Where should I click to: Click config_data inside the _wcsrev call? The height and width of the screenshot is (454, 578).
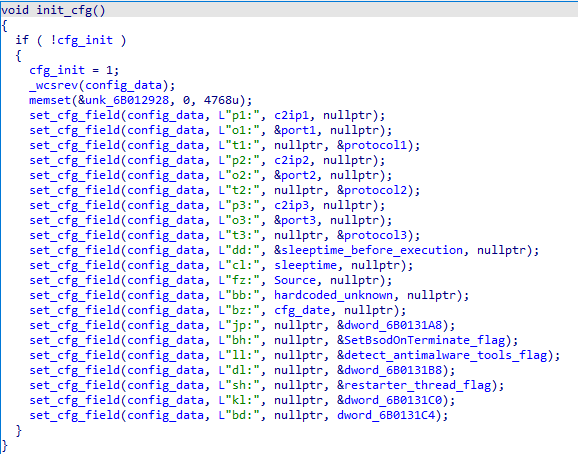pos(123,85)
